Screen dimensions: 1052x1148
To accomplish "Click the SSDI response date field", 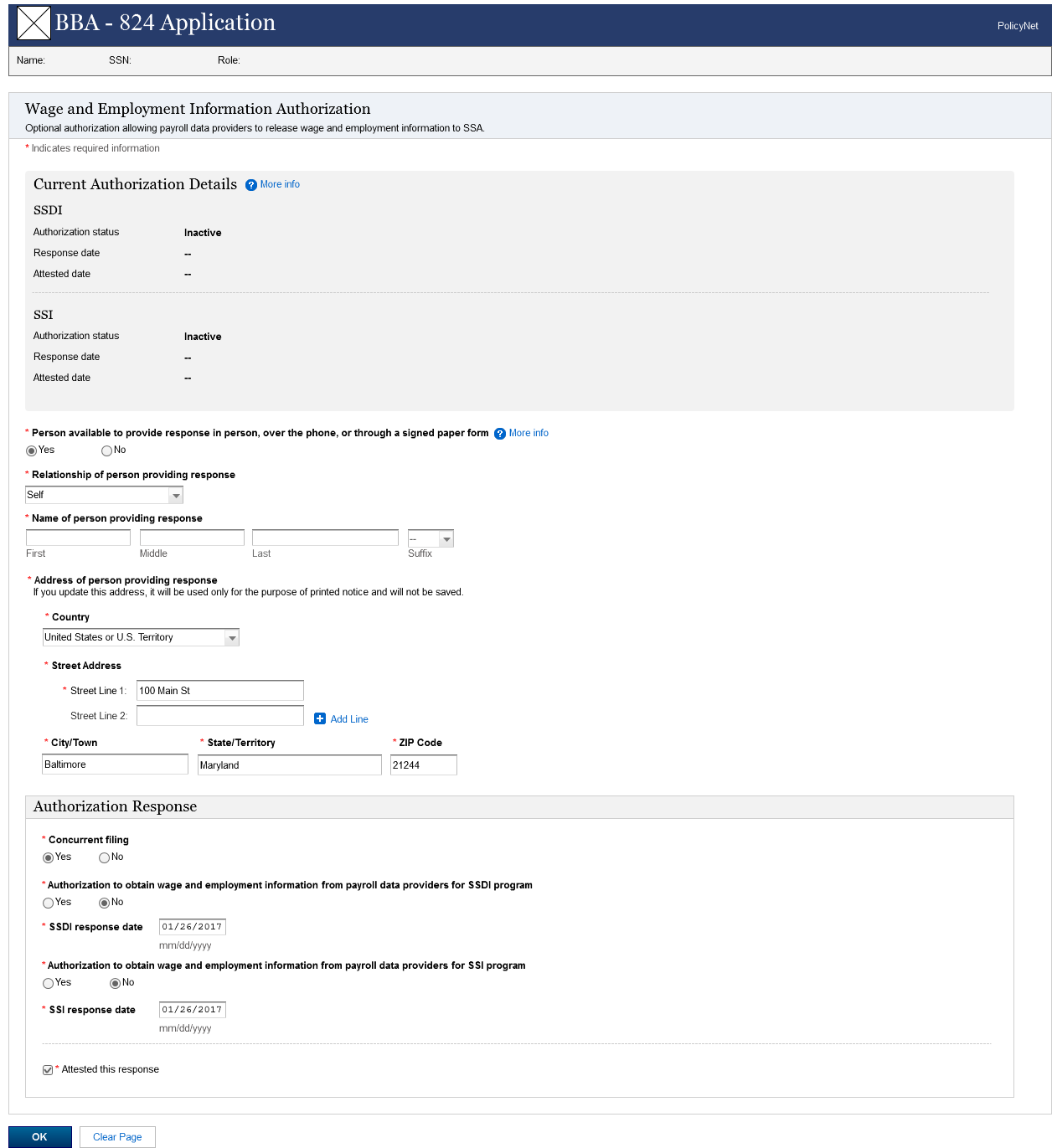I will point(192,927).
